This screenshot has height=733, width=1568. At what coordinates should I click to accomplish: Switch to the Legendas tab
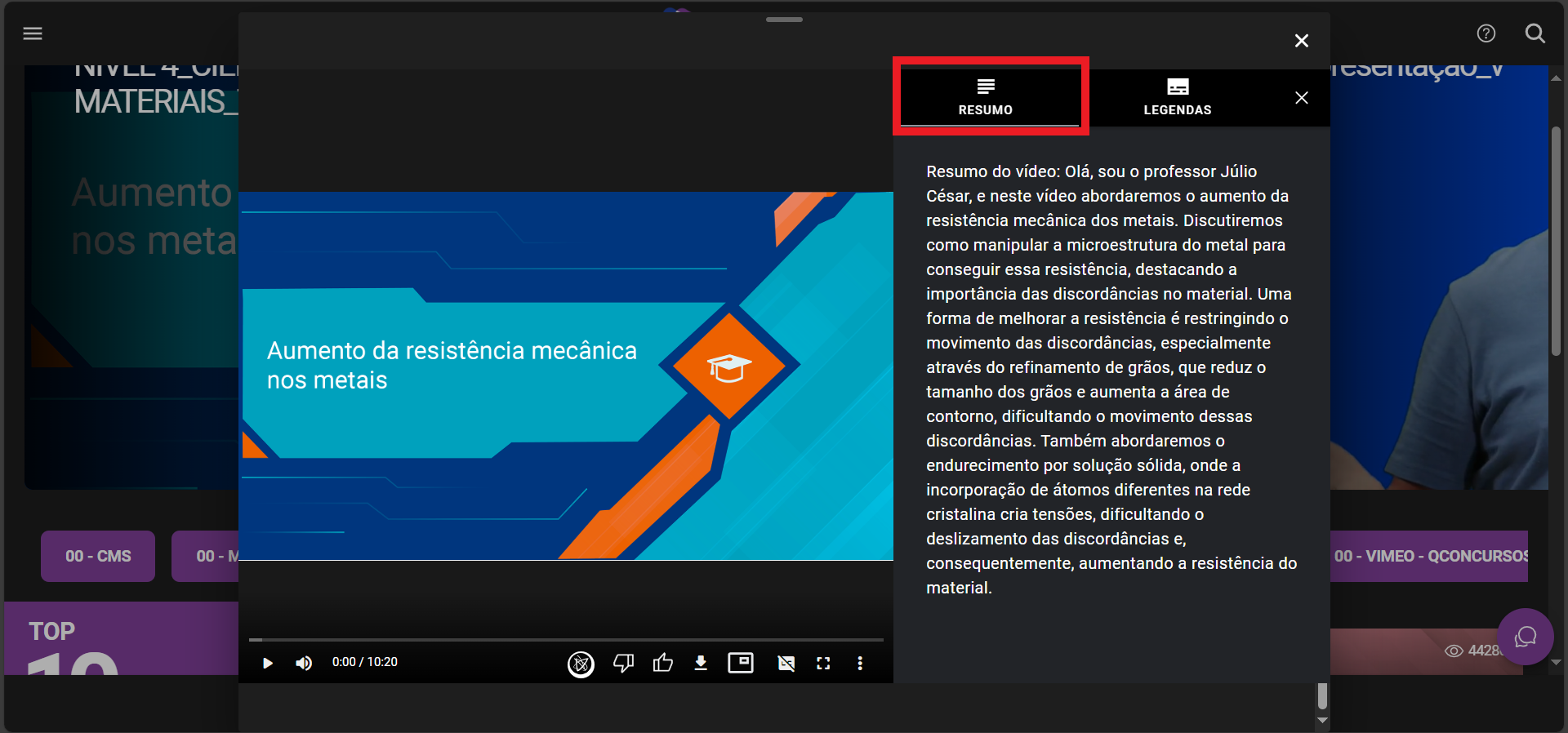[x=1178, y=97]
